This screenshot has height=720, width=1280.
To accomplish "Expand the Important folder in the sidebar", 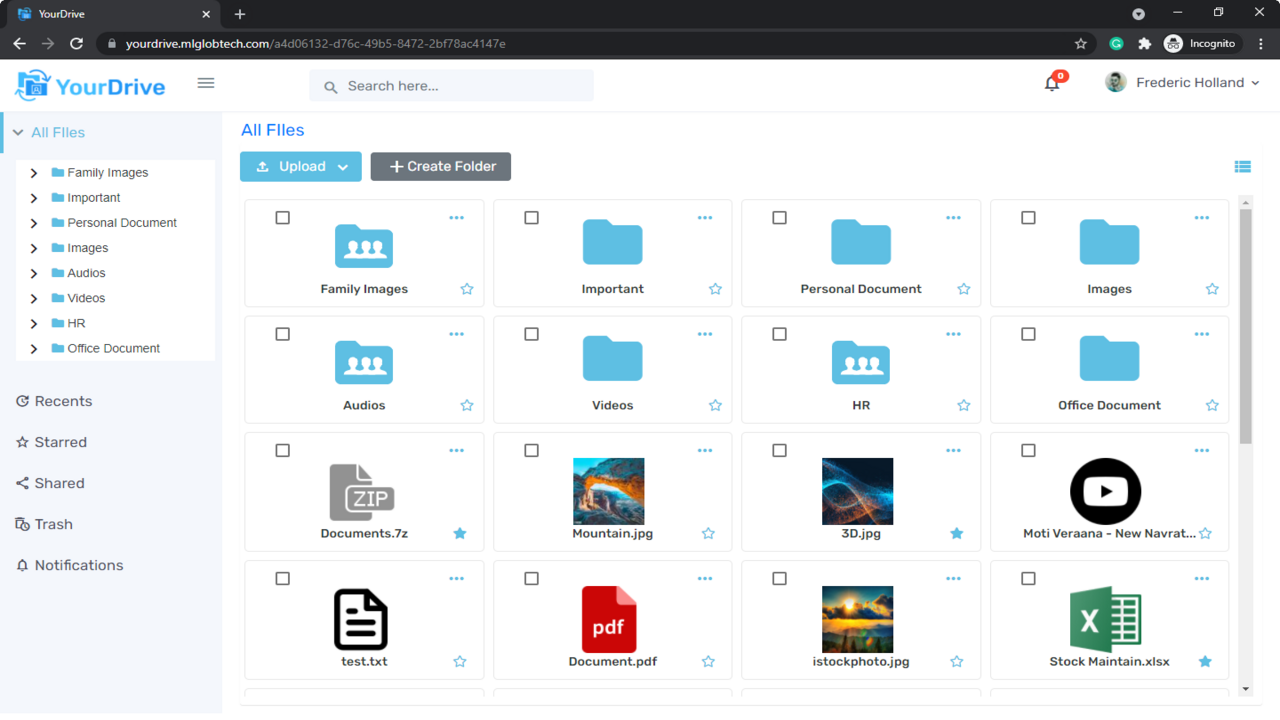I will click(33, 197).
